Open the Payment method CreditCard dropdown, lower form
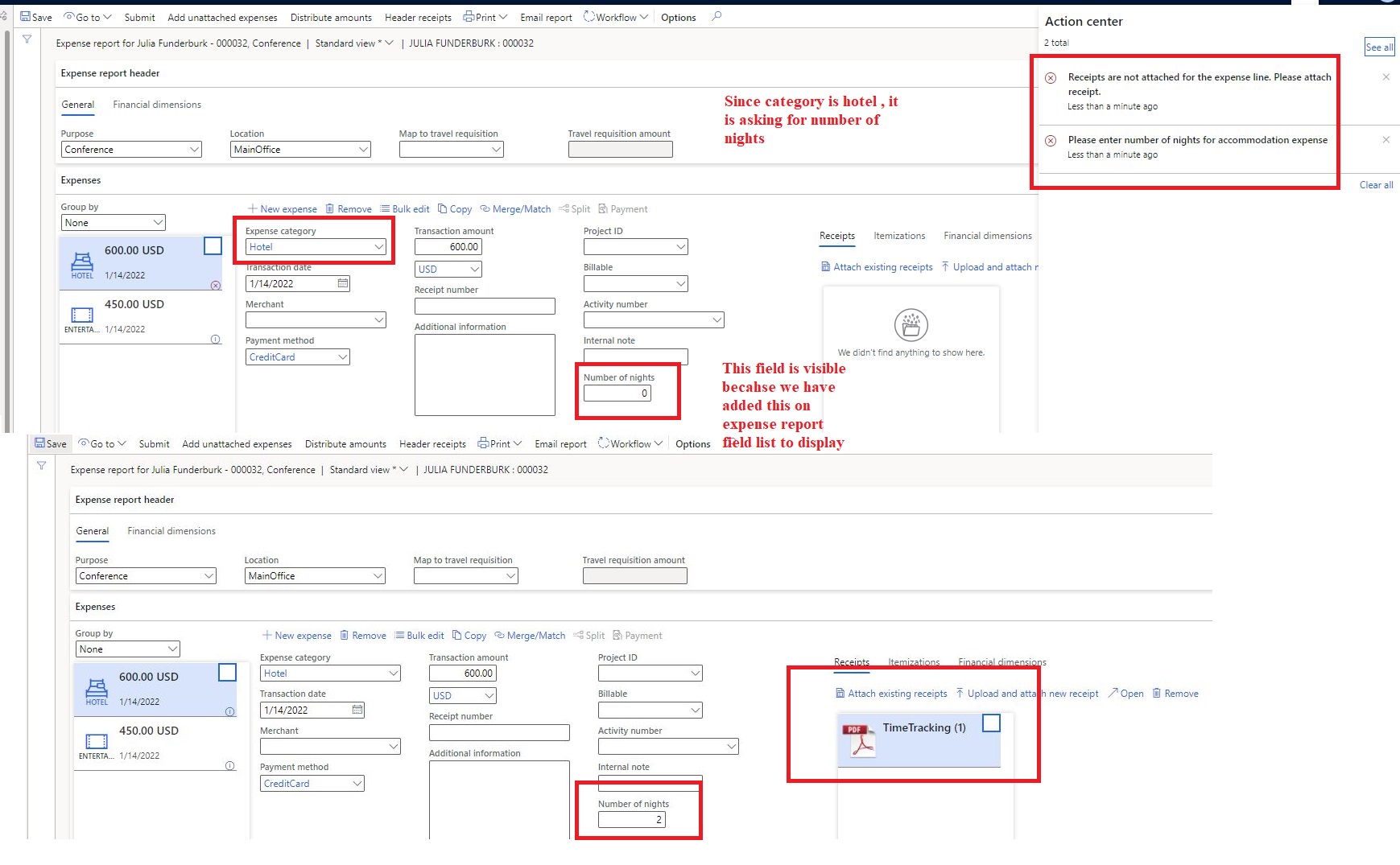 click(x=357, y=784)
